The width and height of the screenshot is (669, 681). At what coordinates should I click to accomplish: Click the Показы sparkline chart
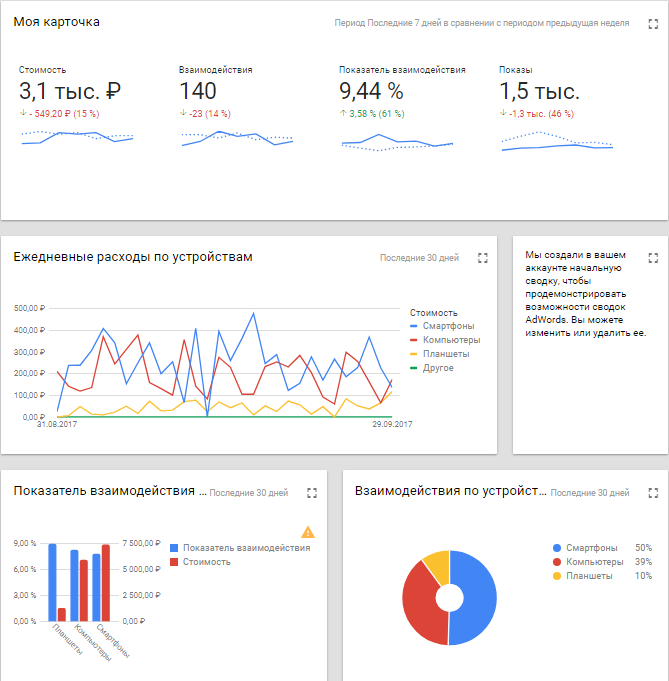pyautogui.click(x=557, y=141)
